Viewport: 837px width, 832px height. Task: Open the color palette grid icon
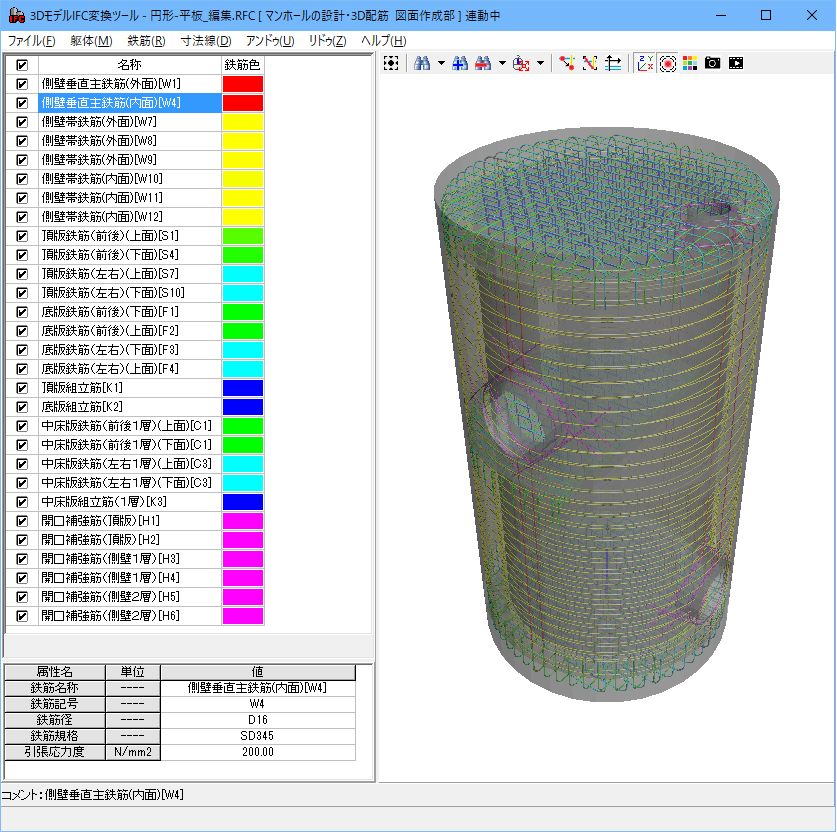click(690, 64)
